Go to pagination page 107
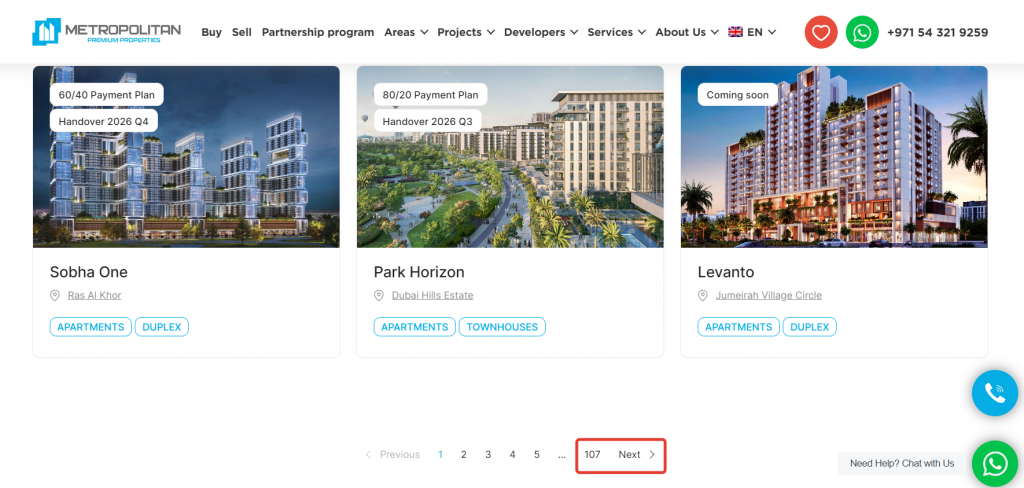 pyautogui.click(x=592, y=455)
